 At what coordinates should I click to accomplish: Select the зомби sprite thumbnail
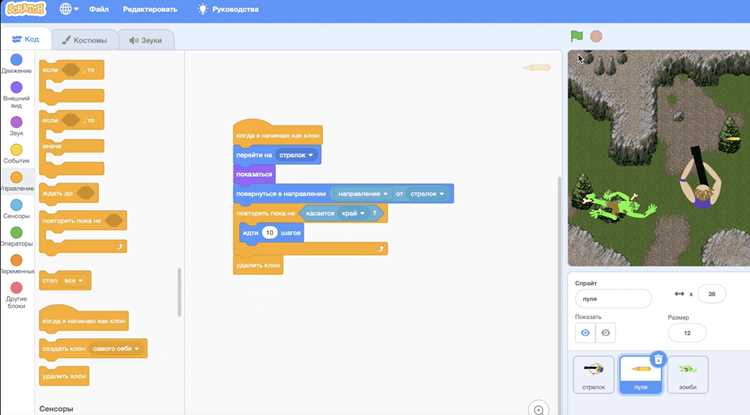point(687,374)
